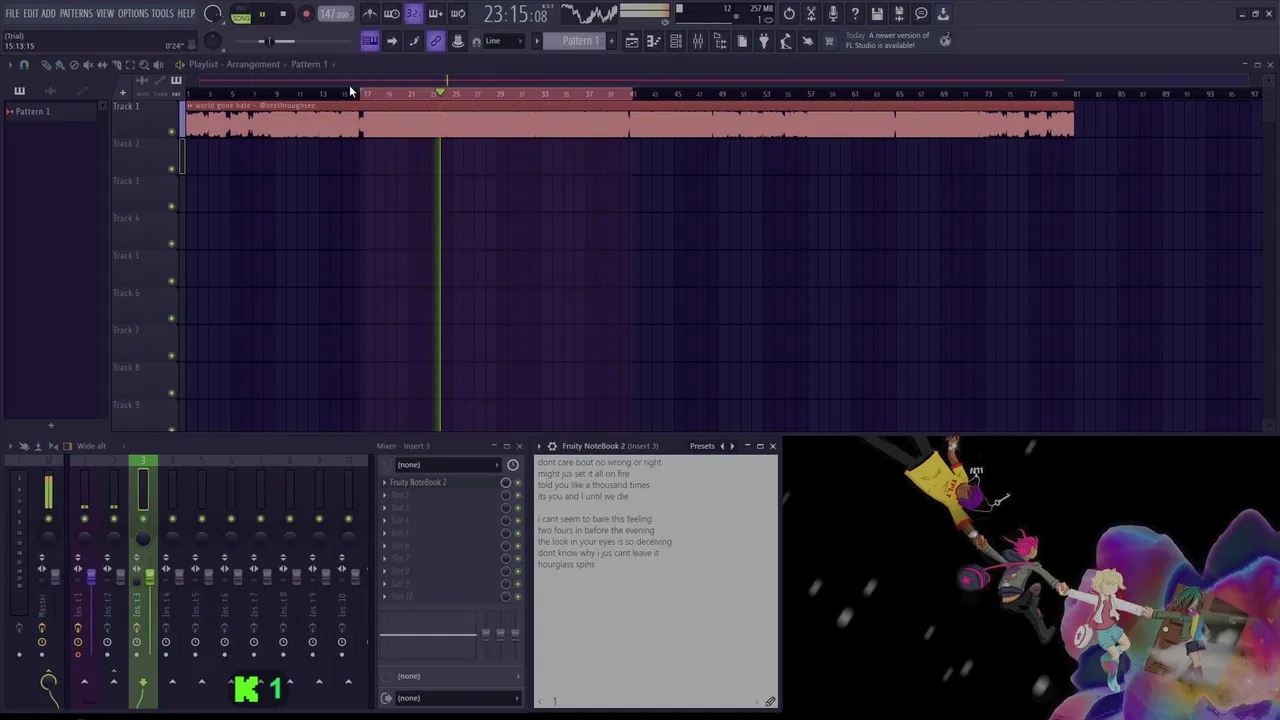Adjust song position slider
Viewport: 1280px width, 720px height.
pyautogui.click(x=268, y=41)
